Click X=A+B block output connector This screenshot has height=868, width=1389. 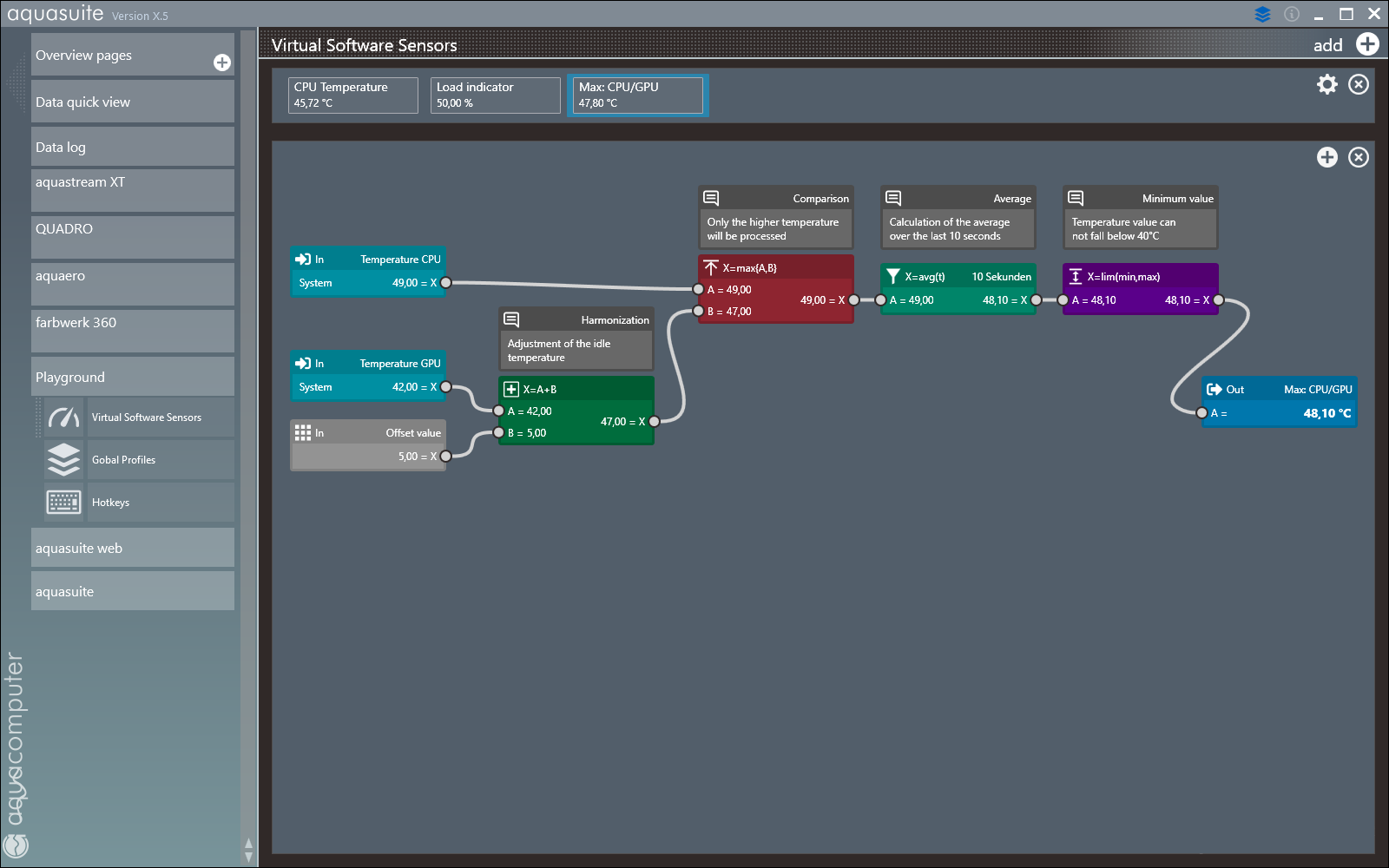pos(654,421)
